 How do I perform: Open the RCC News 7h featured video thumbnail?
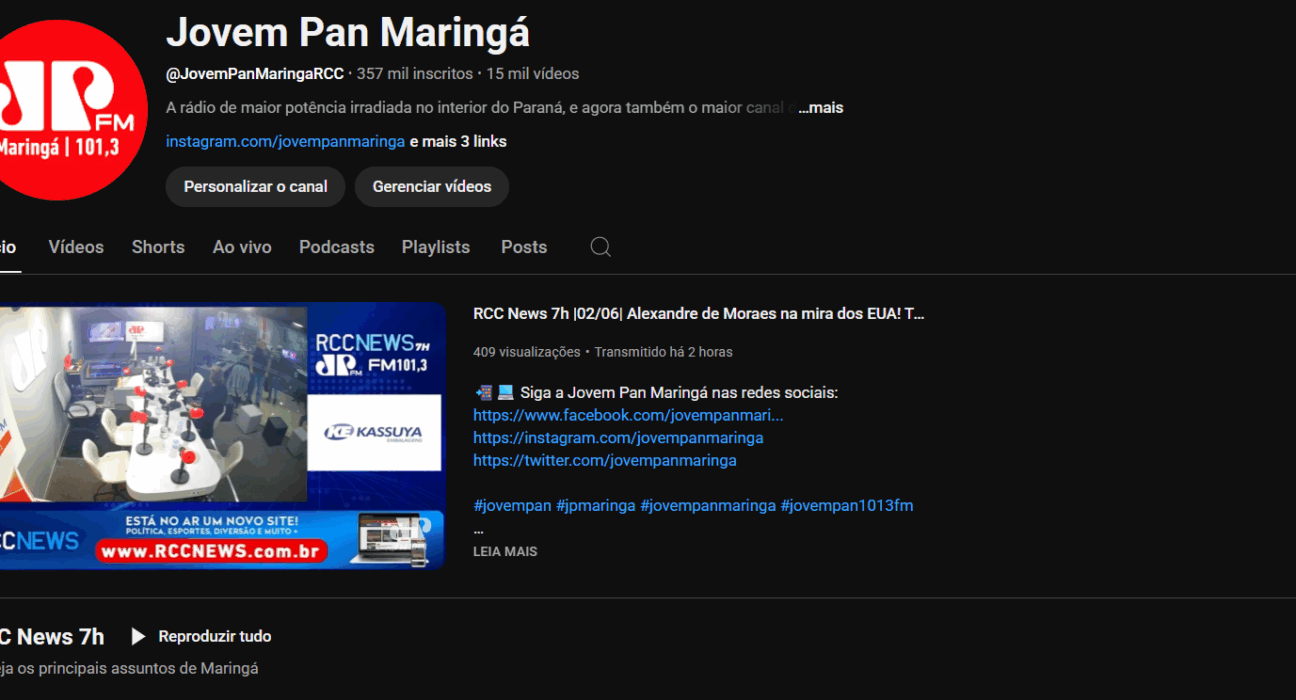pyautogui.click(x=222, y=436)
